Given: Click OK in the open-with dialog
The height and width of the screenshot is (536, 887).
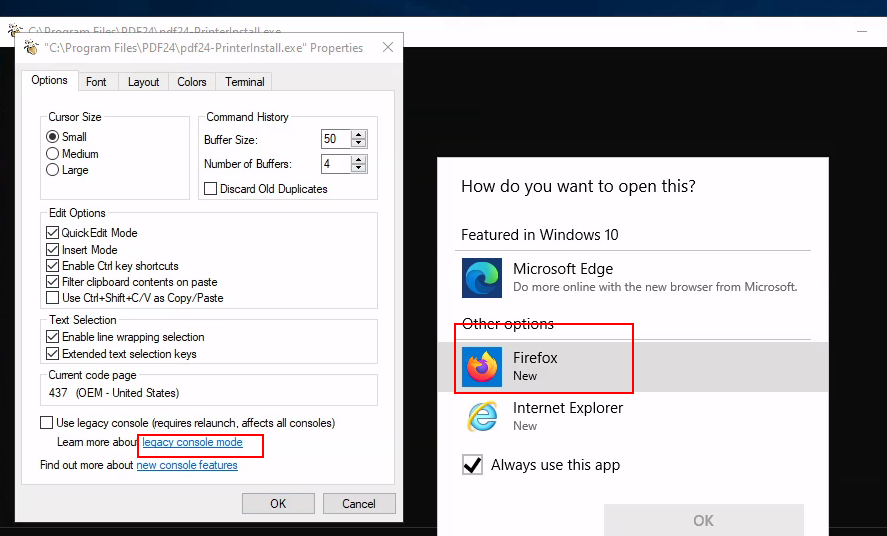Looking at the screenshot, I should [704, 520].
